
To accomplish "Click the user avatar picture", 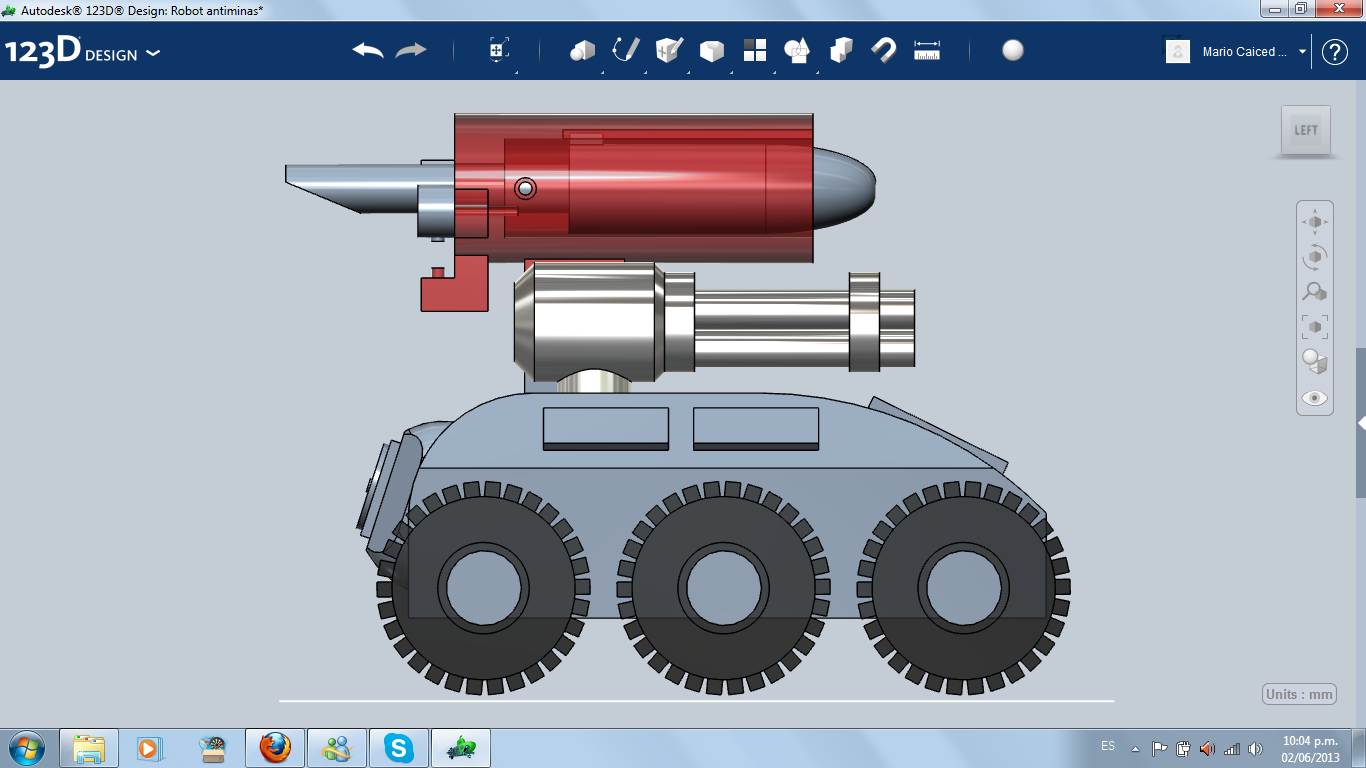I will coord(1178,51).
